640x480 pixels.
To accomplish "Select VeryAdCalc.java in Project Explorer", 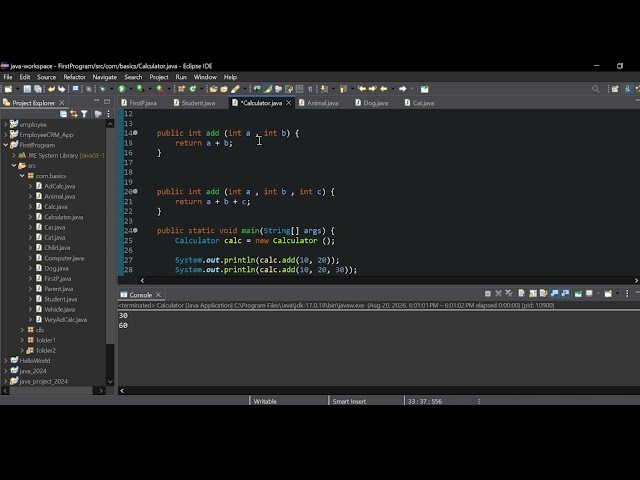I will click(x=65, y=320).
